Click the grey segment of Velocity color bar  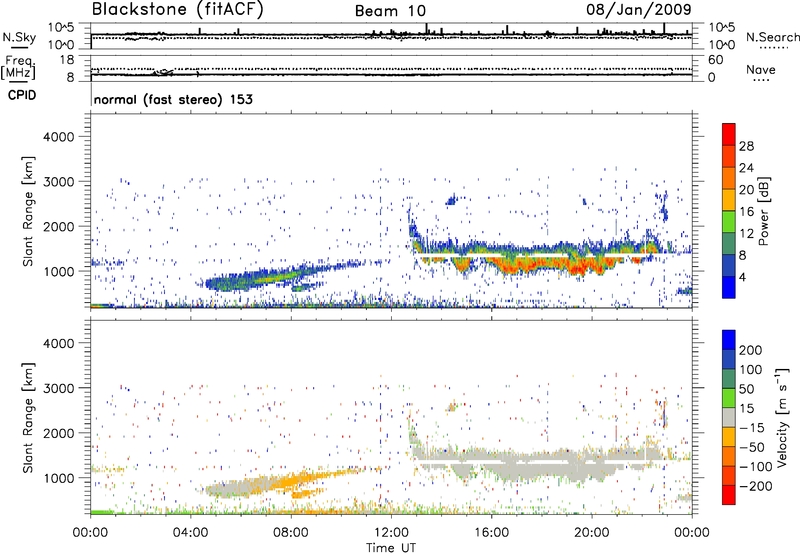coord(729,418)
